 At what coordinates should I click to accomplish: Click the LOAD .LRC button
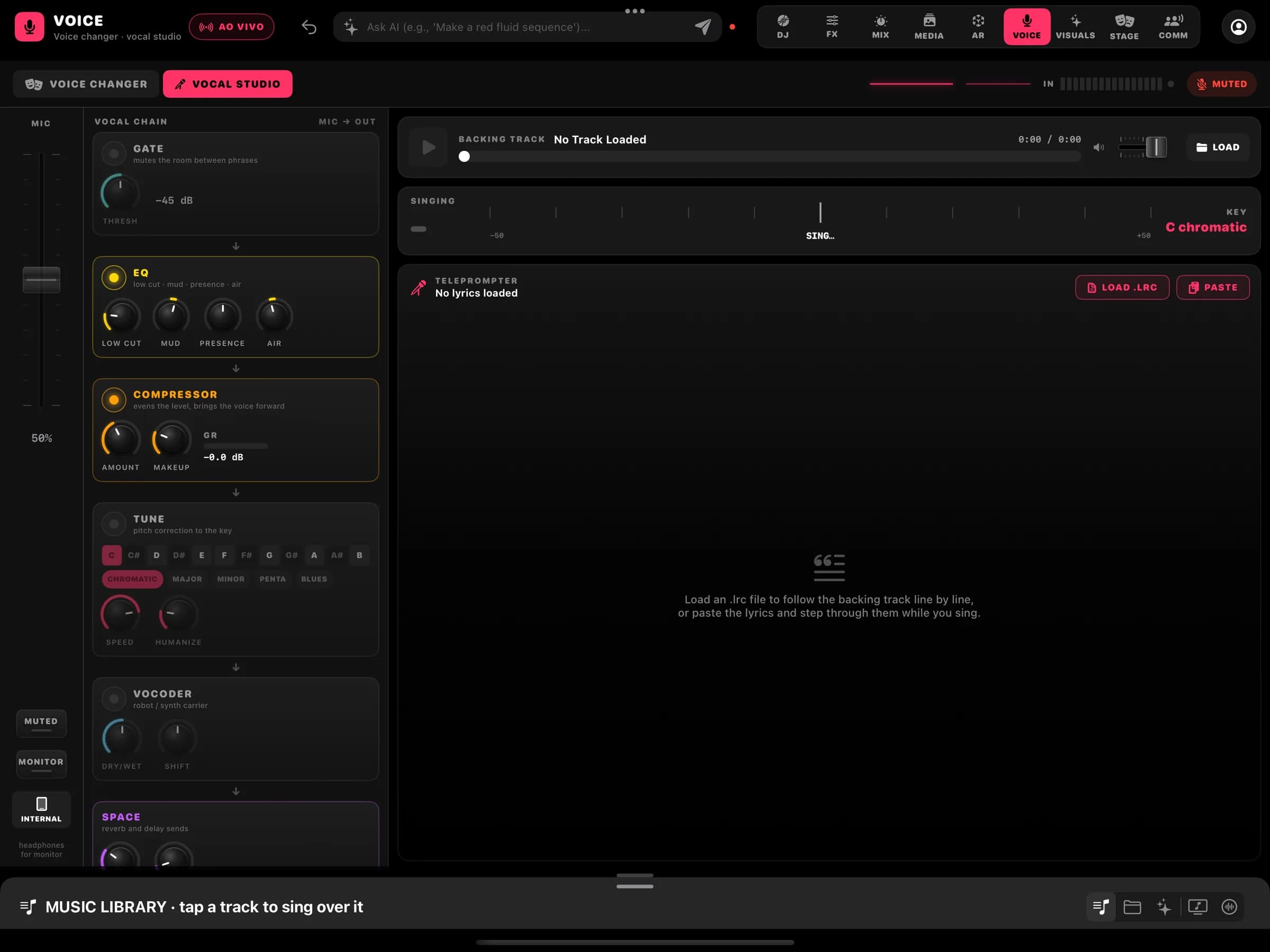pos(1122,288)
